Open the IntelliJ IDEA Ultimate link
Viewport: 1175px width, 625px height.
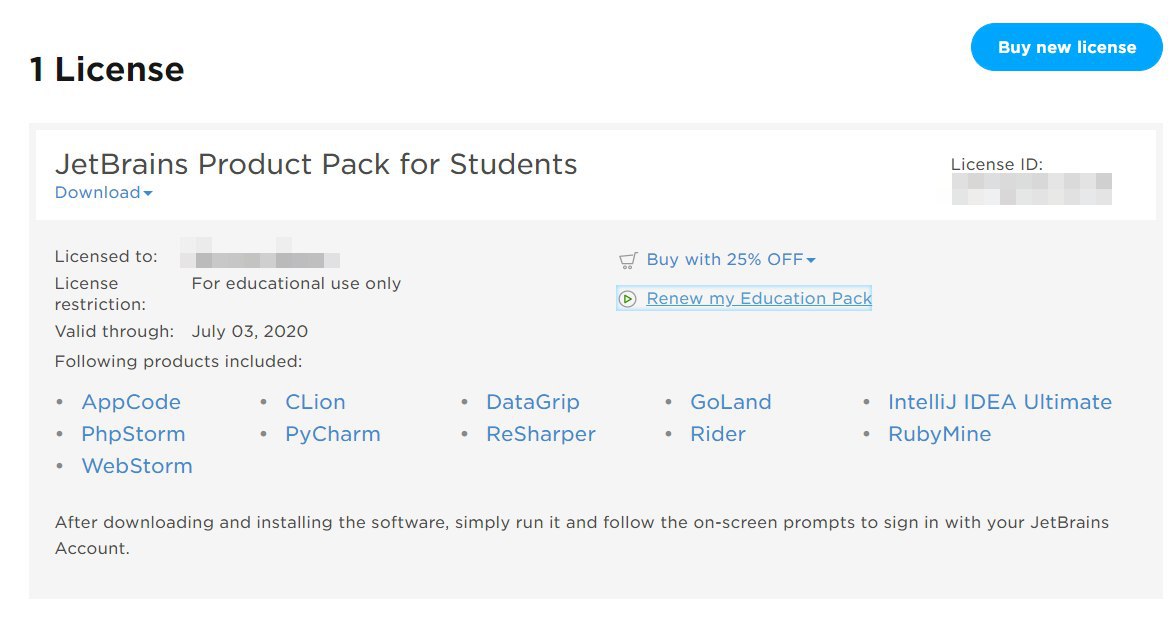point(1000,402)
